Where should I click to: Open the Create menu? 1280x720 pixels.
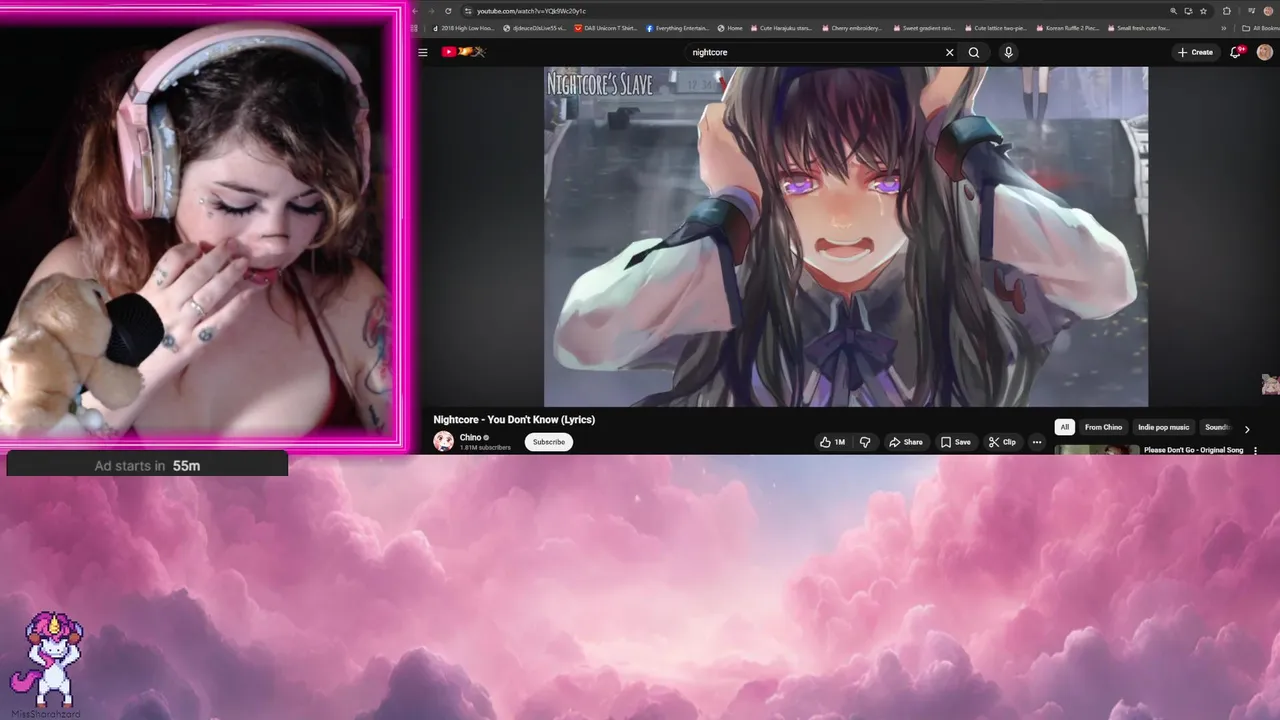coord(1195,52)
